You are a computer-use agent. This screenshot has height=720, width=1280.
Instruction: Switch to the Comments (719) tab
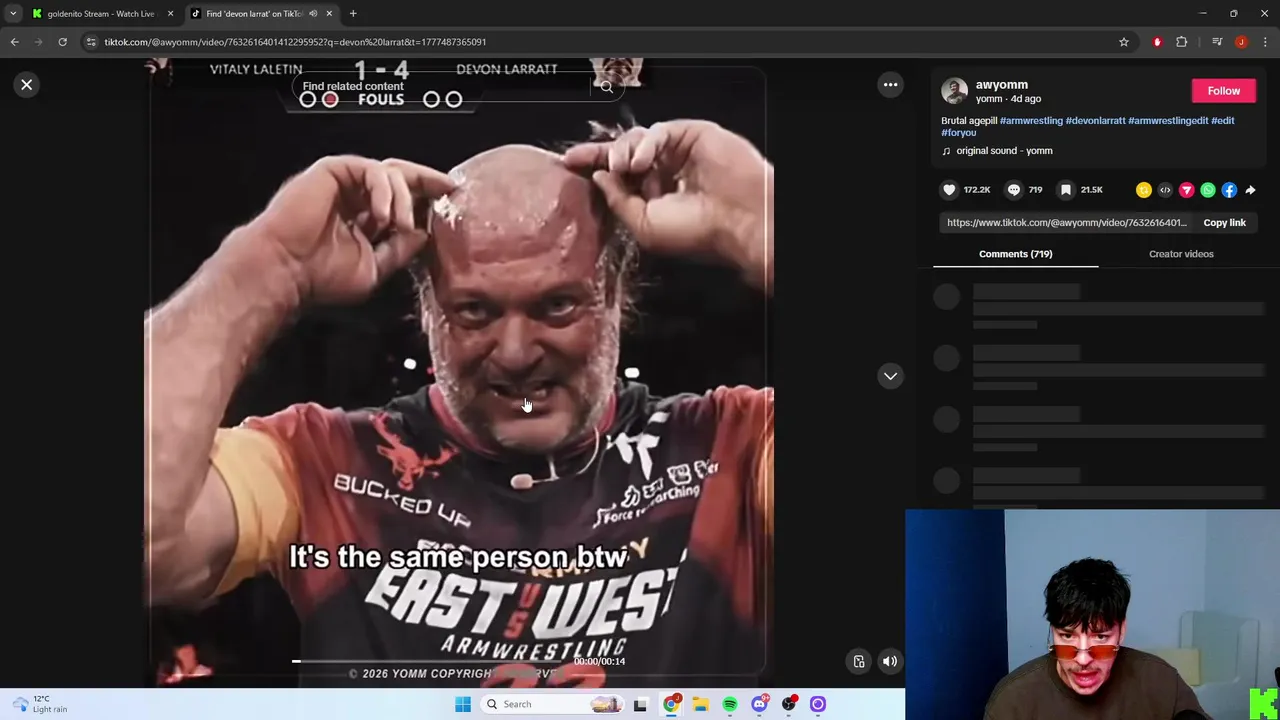point(1015,254)
